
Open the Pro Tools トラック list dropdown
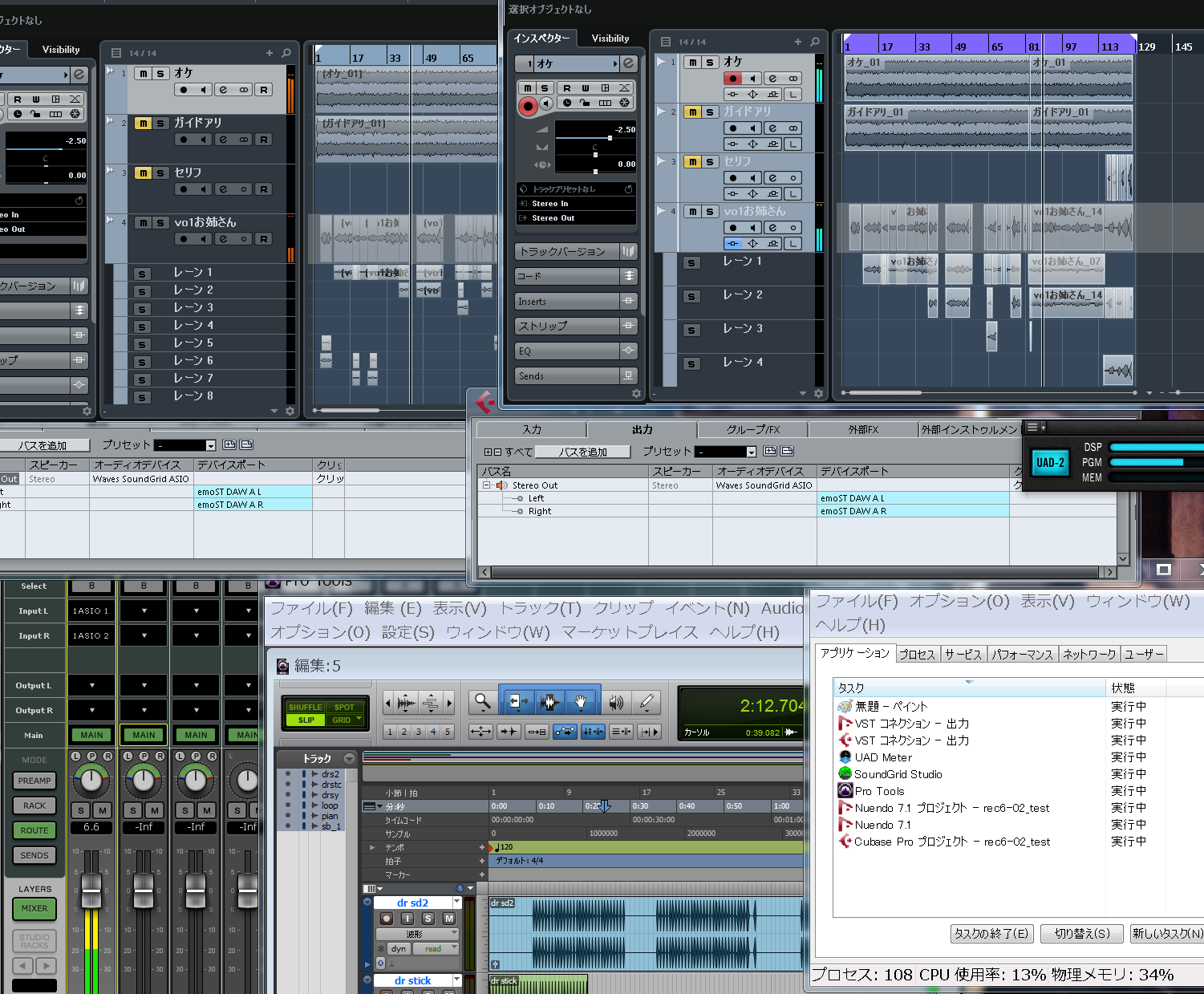(349, 759)
